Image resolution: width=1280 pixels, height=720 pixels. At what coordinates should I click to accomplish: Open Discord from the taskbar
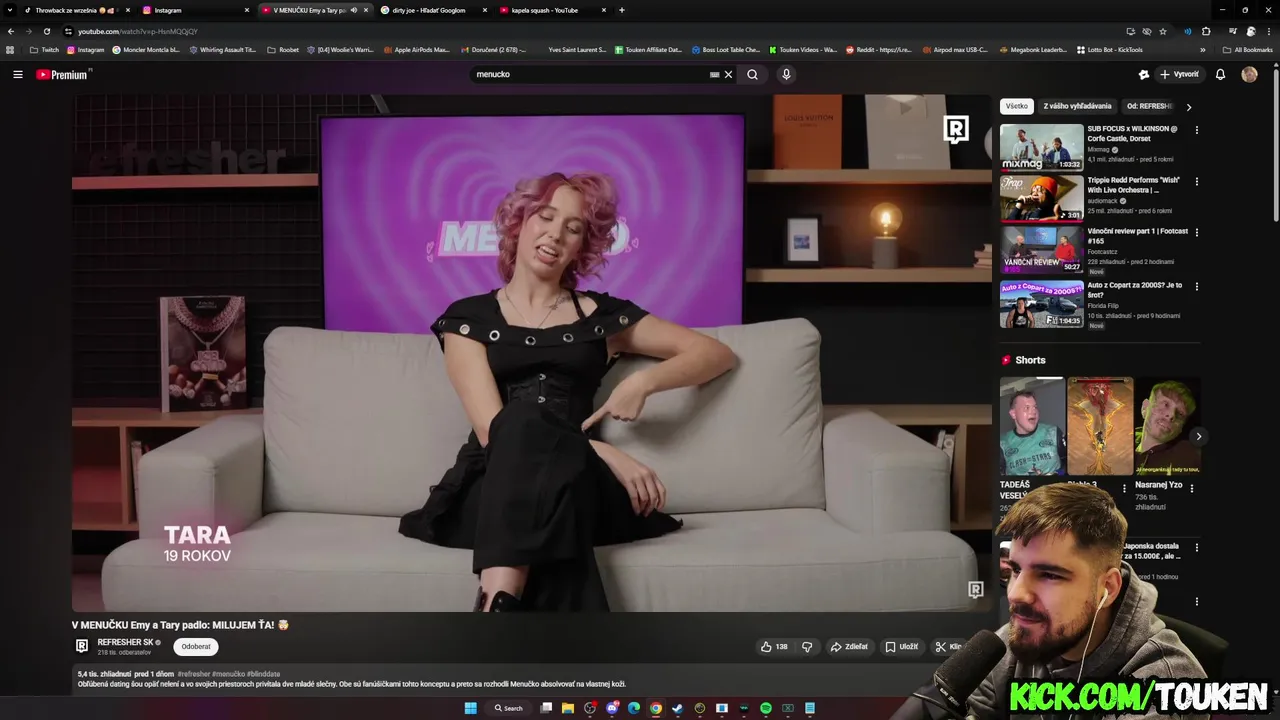(612, 708)
